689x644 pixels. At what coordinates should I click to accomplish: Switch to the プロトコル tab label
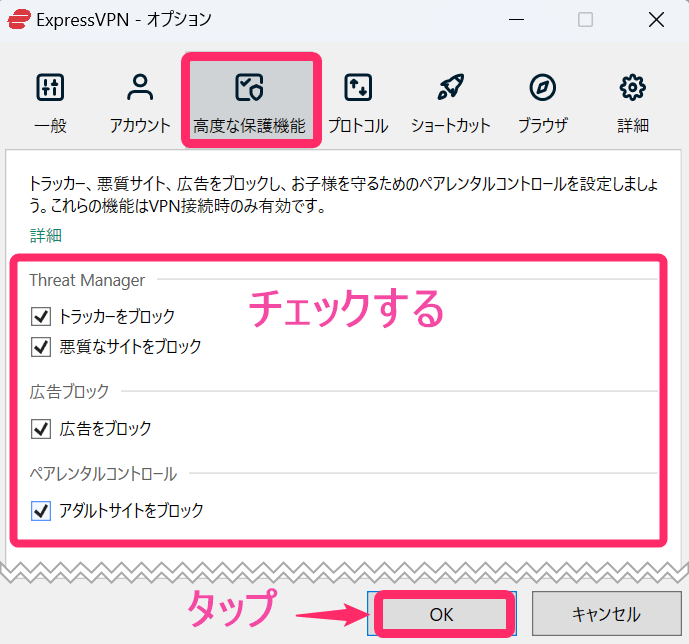tap(358, 126)
